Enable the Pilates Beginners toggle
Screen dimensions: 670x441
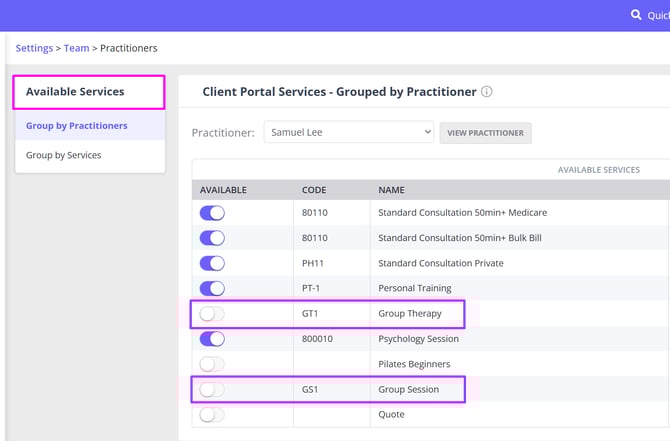[x=212, y=364]
